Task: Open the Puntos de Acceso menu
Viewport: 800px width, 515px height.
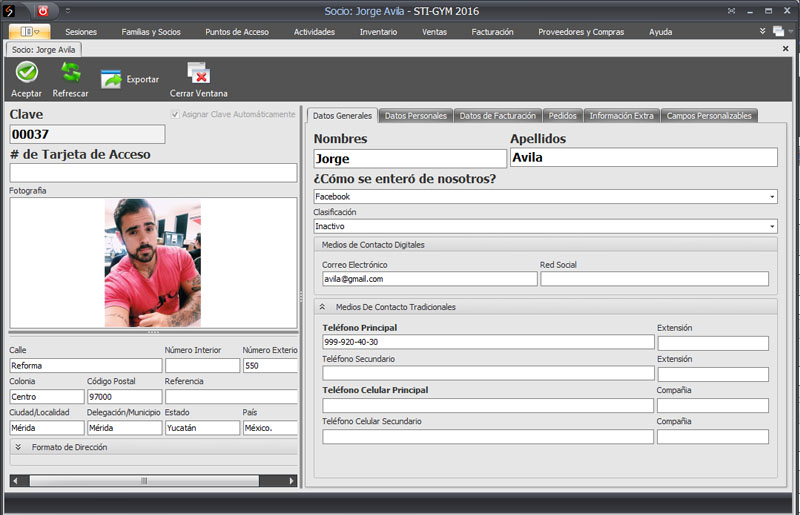Action: coord(237,32)
